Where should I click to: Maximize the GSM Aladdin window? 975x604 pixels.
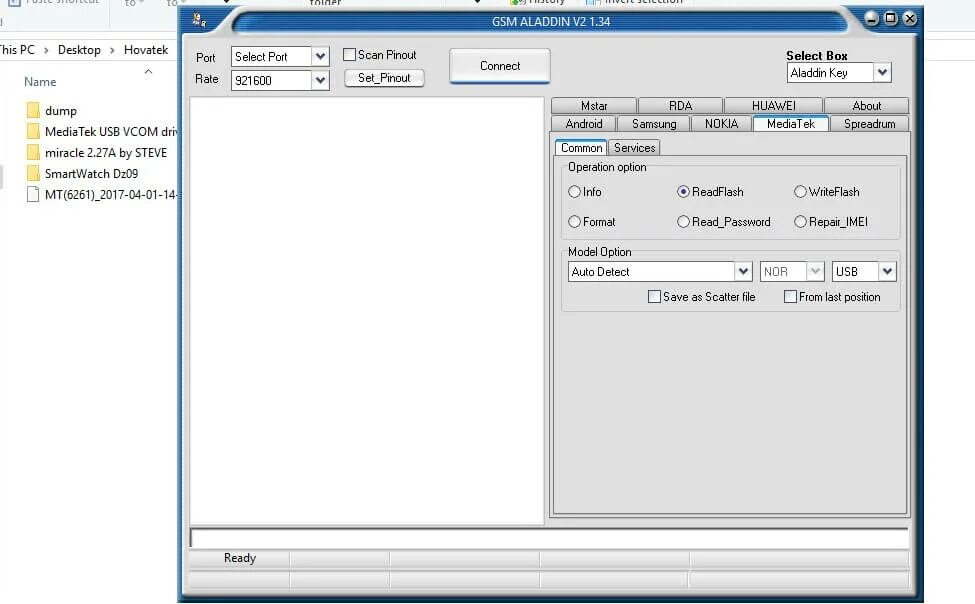point(891,18)
